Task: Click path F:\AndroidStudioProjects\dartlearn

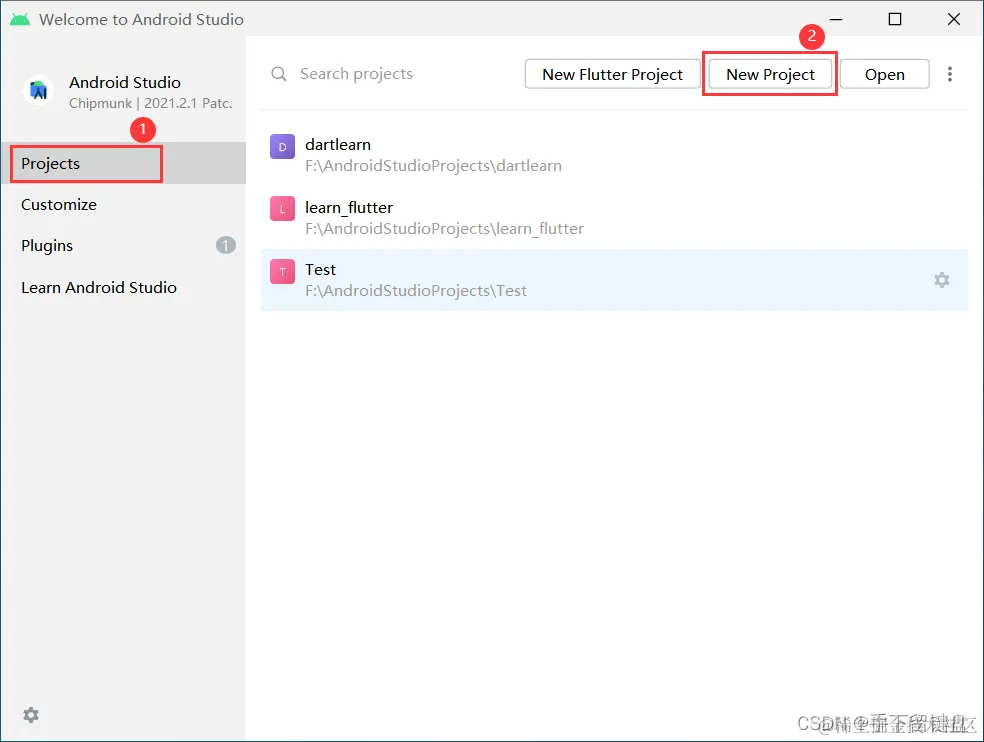Action: pyautogui.click(x=433, y=166)
